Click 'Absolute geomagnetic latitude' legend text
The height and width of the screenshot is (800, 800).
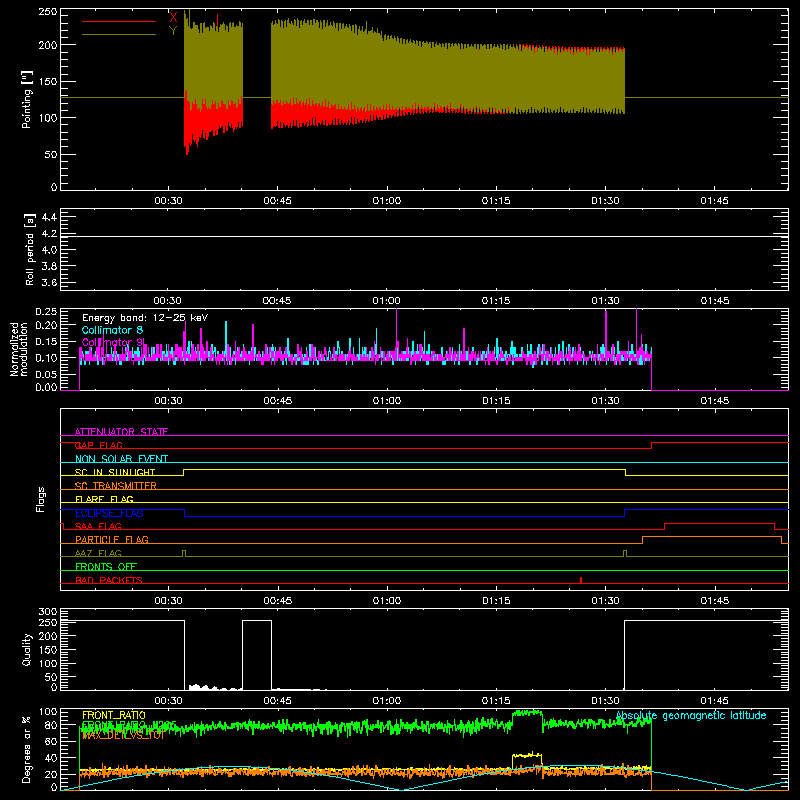[691, 715]
